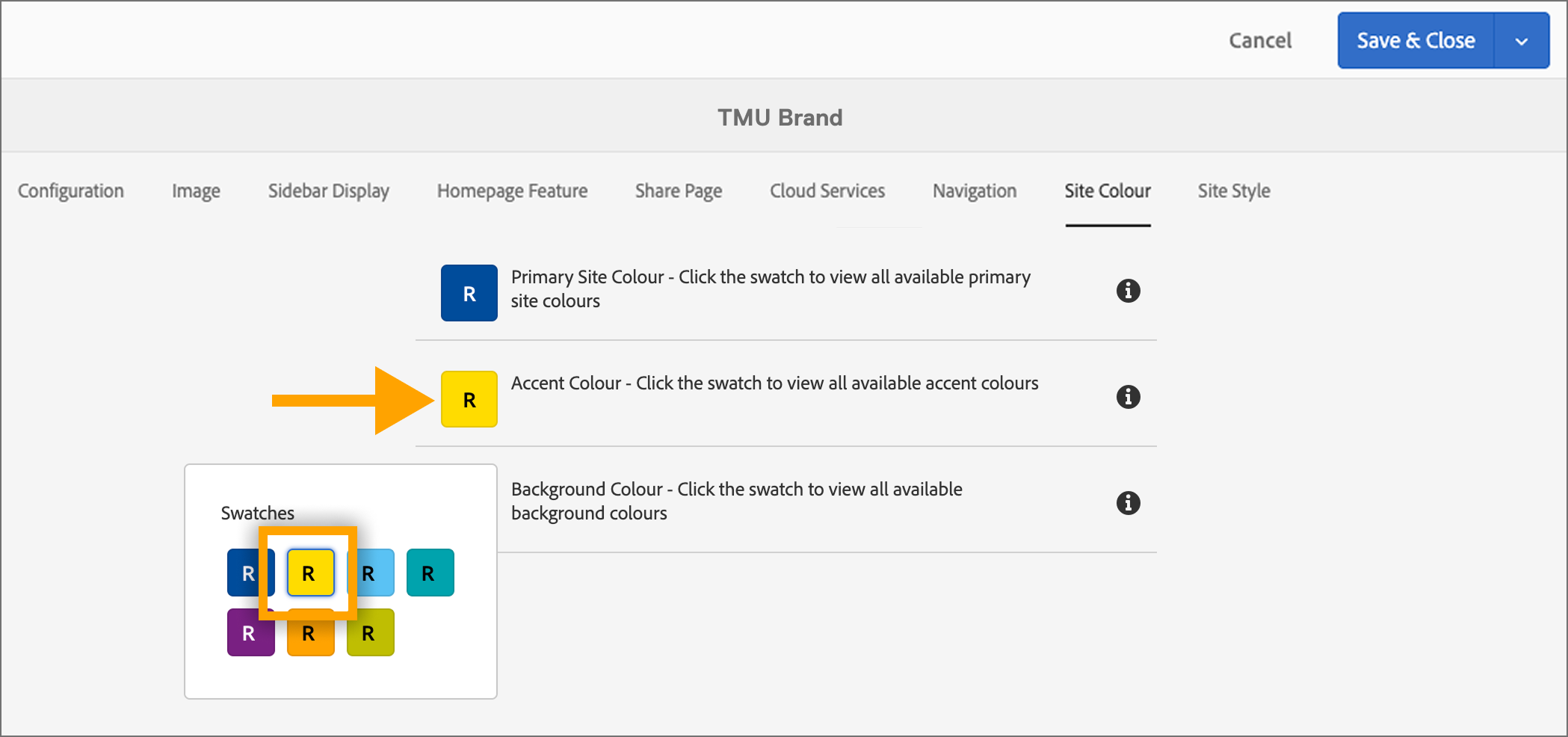Viewport: 1568px width, 737px height.
Task: Select the teal swatch in Swatches panel
Action: [x=430, y=572]
